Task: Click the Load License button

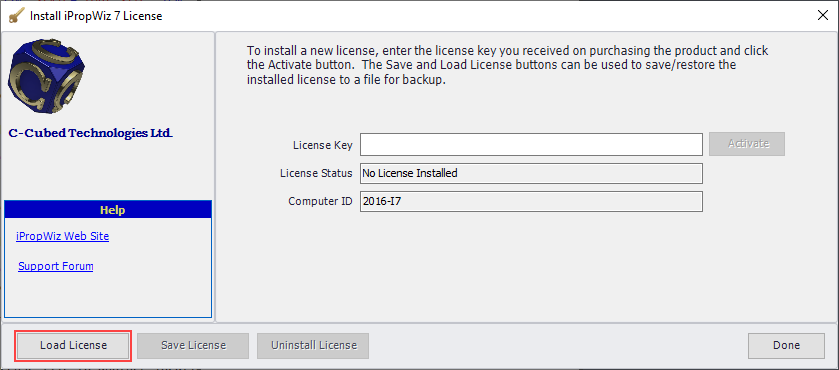Action: (74, 345)
